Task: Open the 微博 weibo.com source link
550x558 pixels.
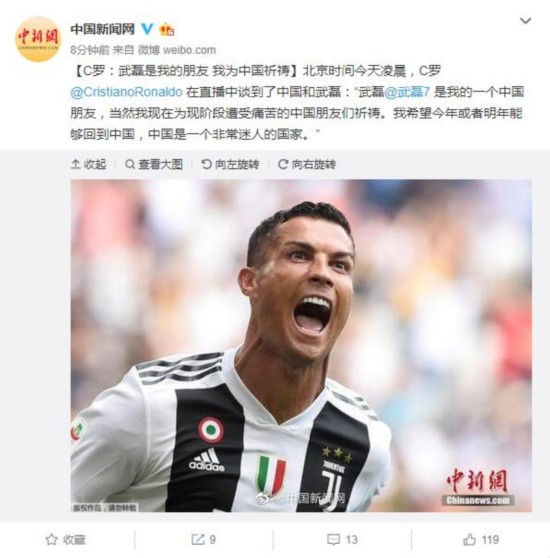Action: (177, 50)
